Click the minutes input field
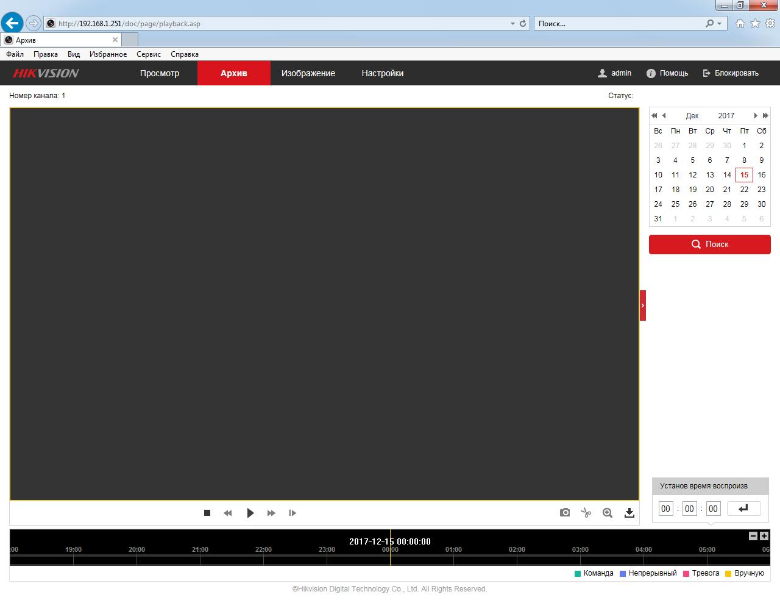Screen dimensions: 780x600 (x=689, y=508)
